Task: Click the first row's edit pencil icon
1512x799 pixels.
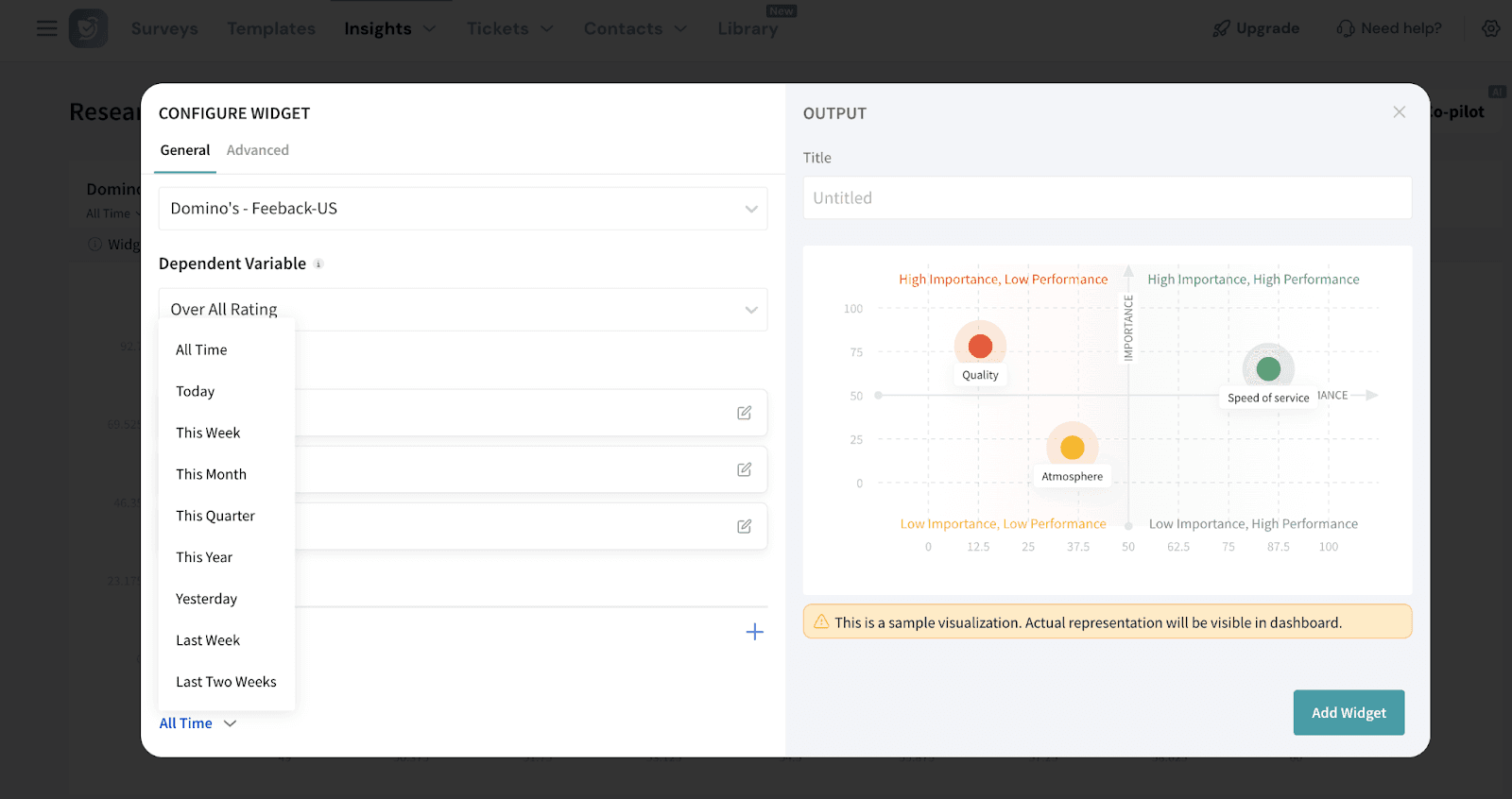Action: [x=745, y=413]
